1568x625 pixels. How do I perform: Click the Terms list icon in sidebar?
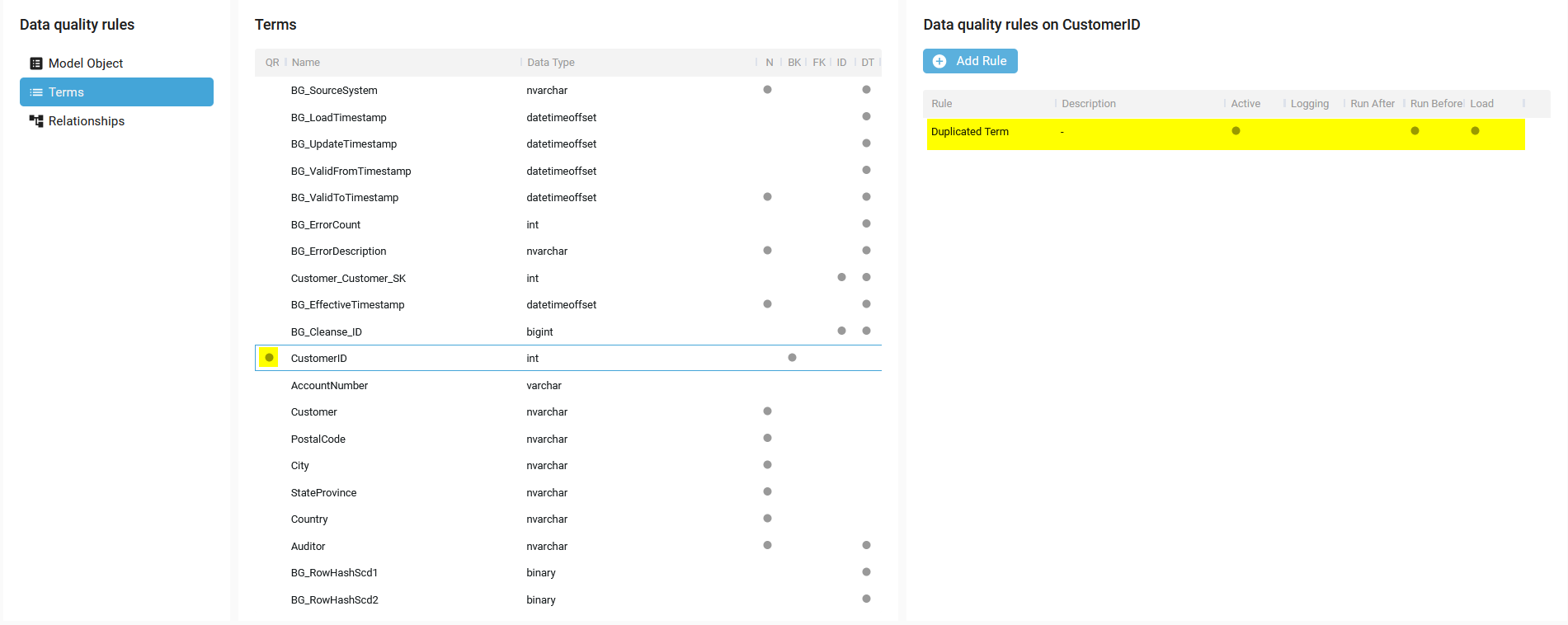pos(36,92)
